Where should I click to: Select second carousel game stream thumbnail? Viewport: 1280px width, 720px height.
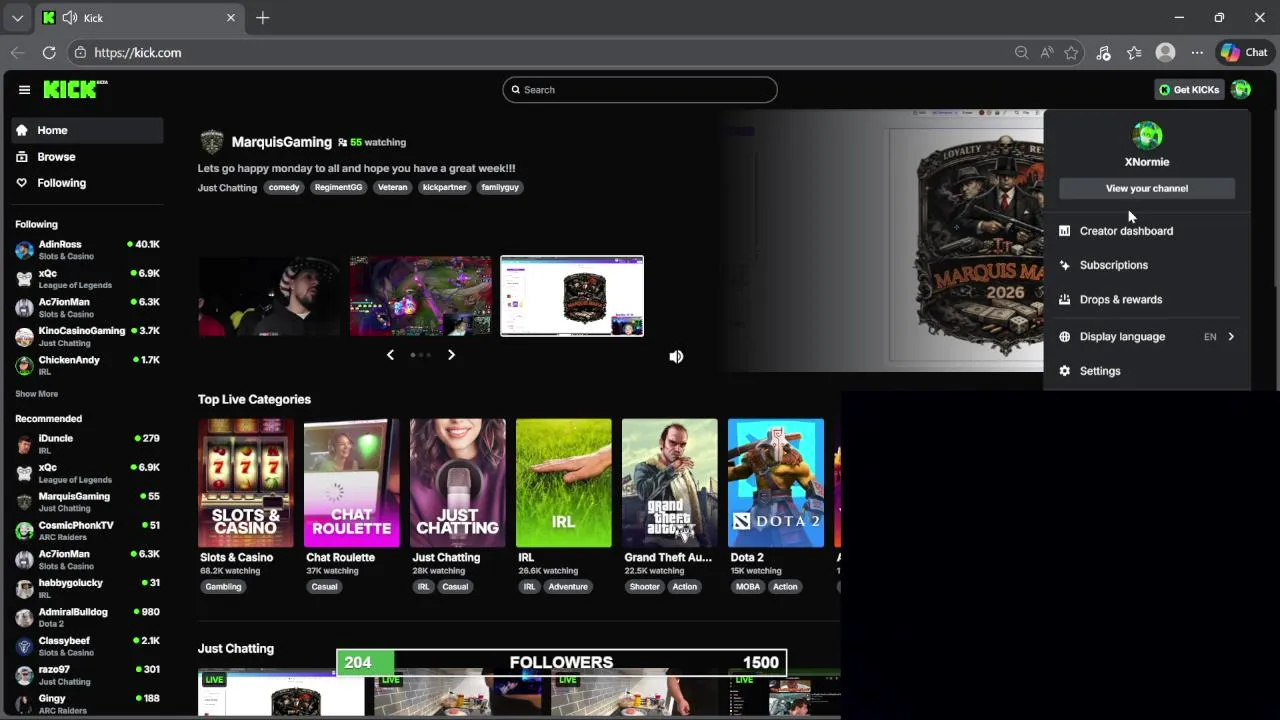pos(421,296)
